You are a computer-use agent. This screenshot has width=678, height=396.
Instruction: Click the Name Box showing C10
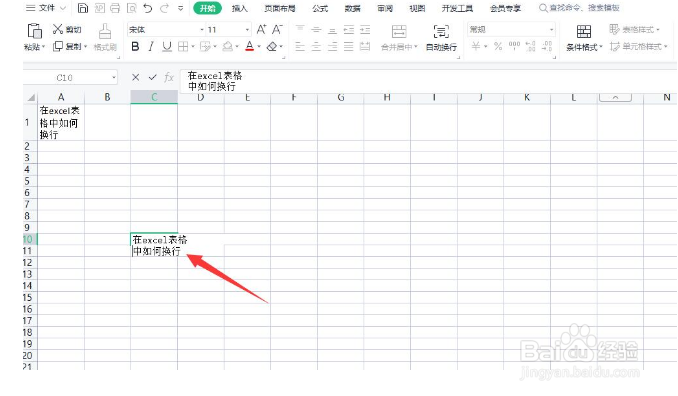[x=65, y=78]
